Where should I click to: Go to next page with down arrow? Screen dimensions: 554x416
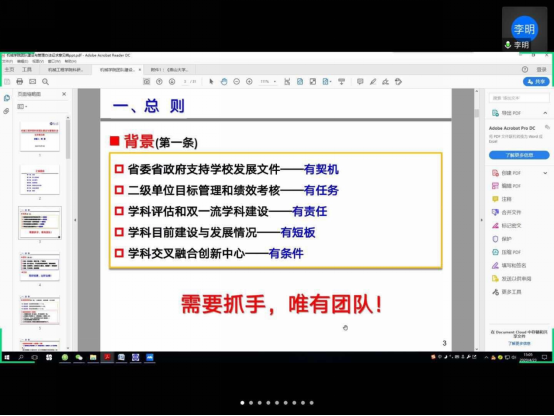point(172,82)
